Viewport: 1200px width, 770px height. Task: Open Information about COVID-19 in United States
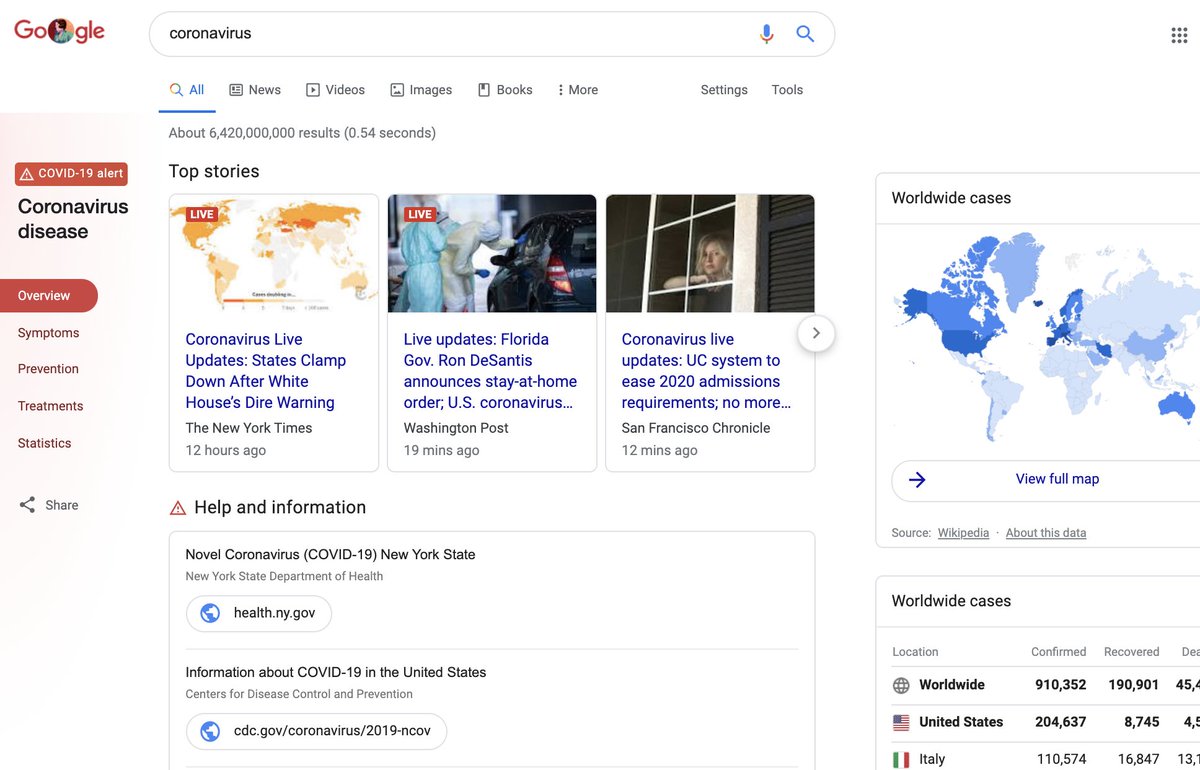point(336,673)
